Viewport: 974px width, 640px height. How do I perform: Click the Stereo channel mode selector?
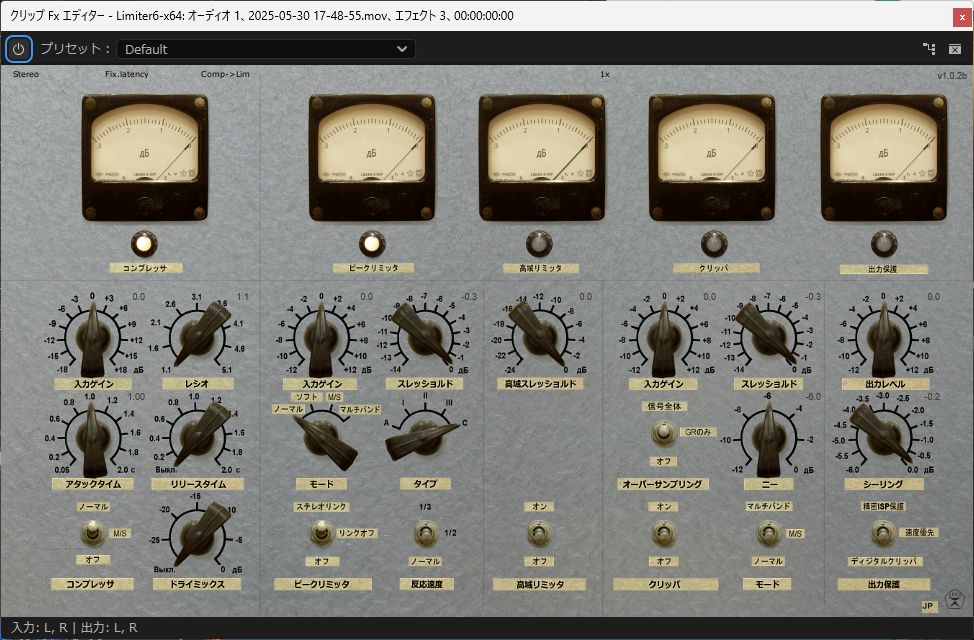pyautogui.click(x=26, y=74)
